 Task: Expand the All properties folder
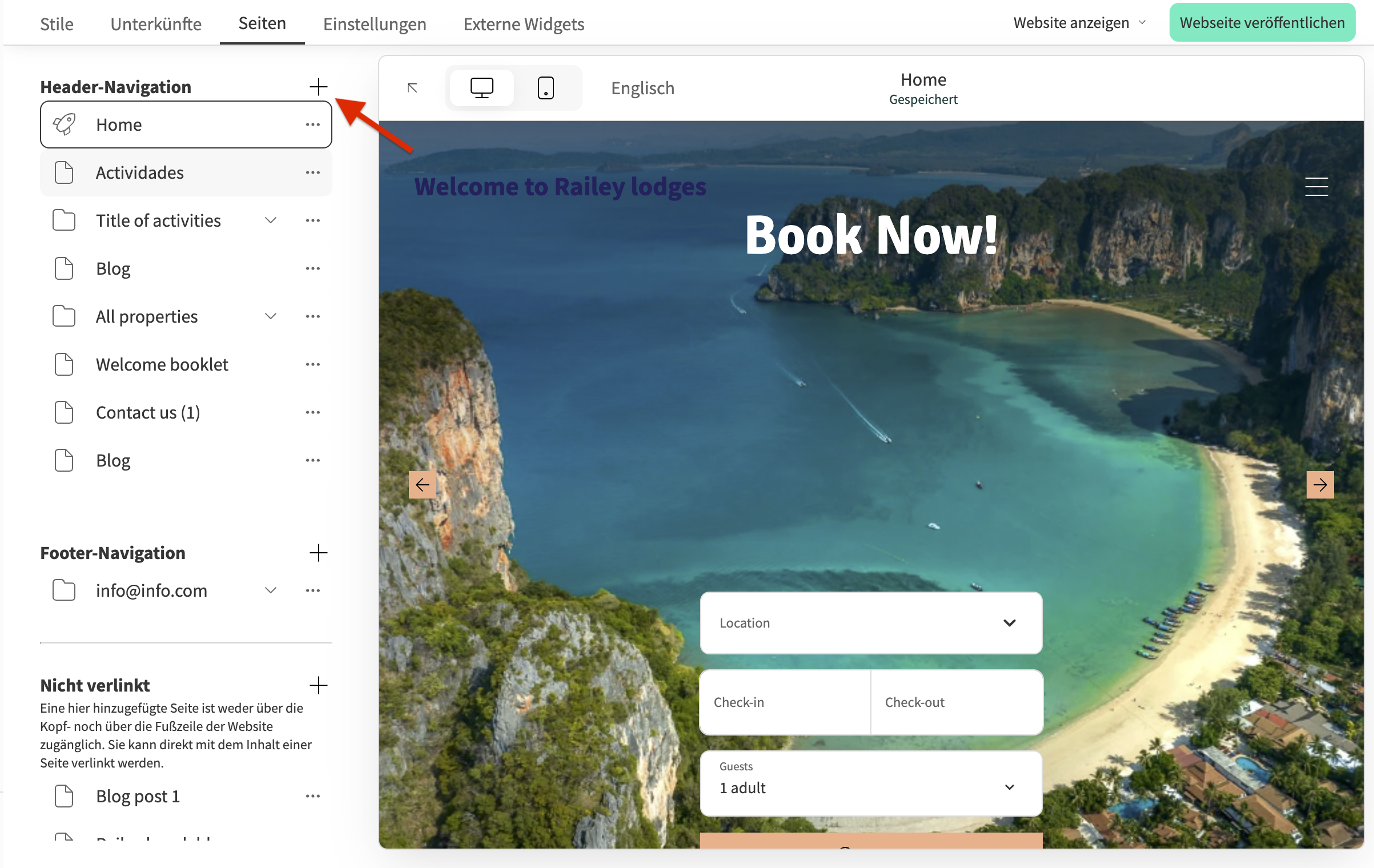(x=271, y=316)
